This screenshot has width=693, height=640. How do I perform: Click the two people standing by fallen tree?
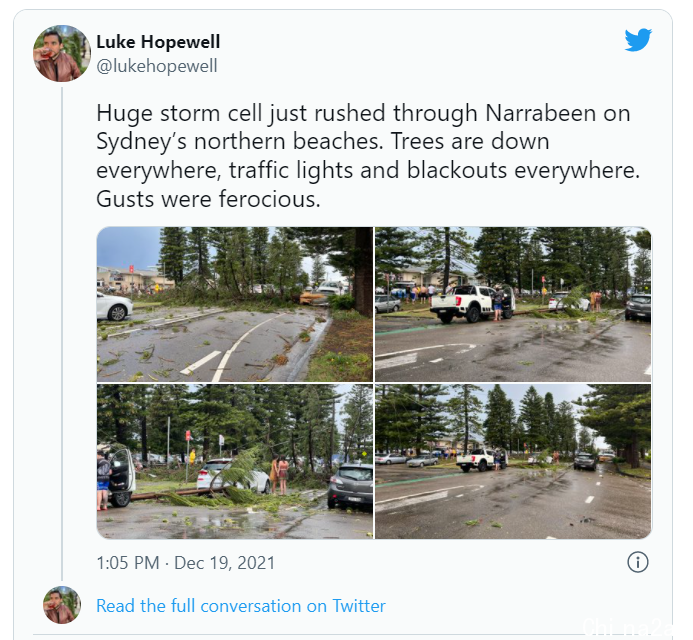(279, 474)
